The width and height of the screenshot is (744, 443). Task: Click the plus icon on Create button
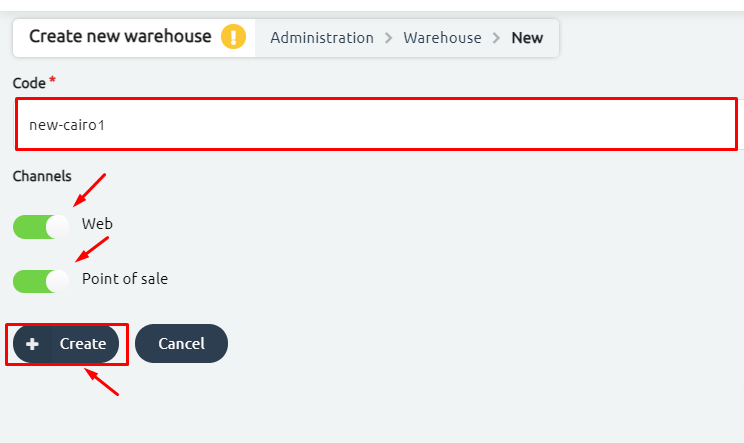click(32, 344)
